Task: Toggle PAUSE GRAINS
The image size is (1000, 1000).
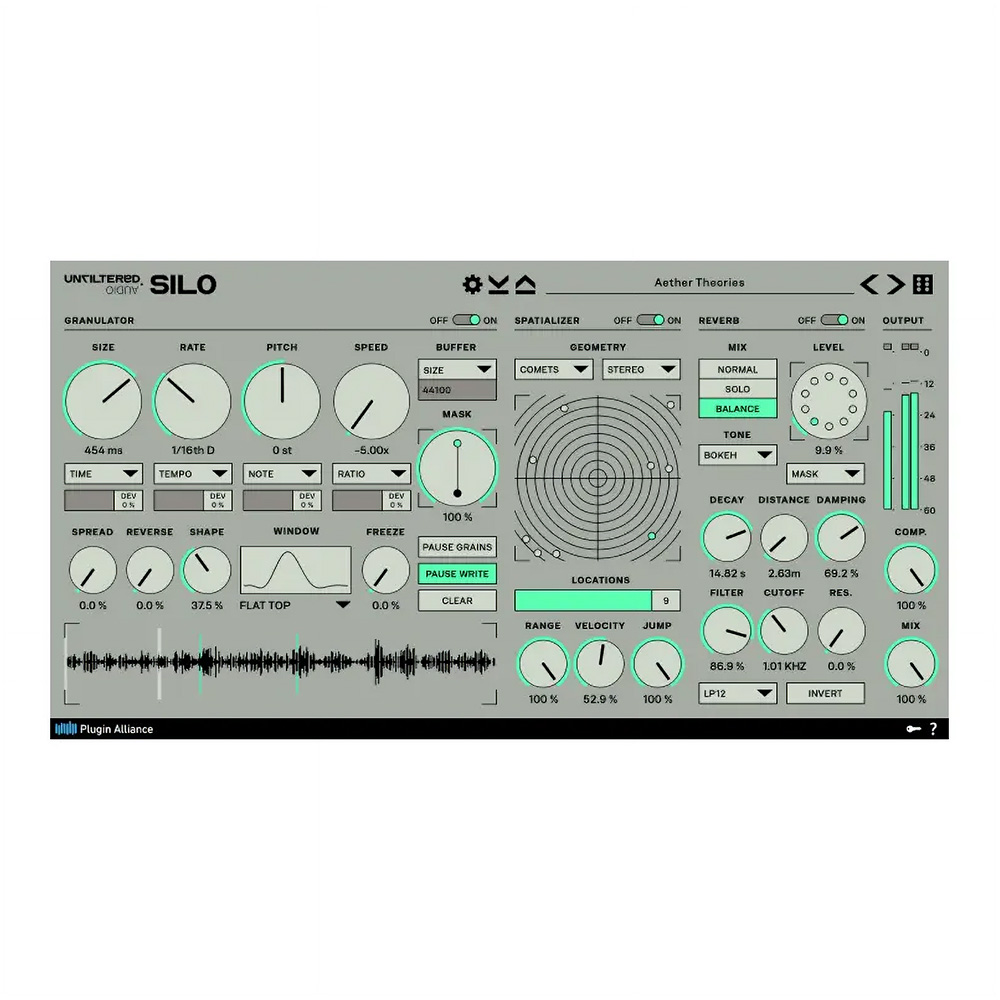Action: (x=457, y=547)
